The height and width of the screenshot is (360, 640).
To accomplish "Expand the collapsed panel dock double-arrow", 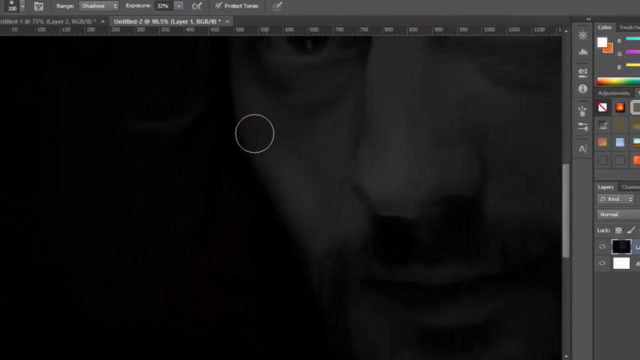I will tap(588, 19).
